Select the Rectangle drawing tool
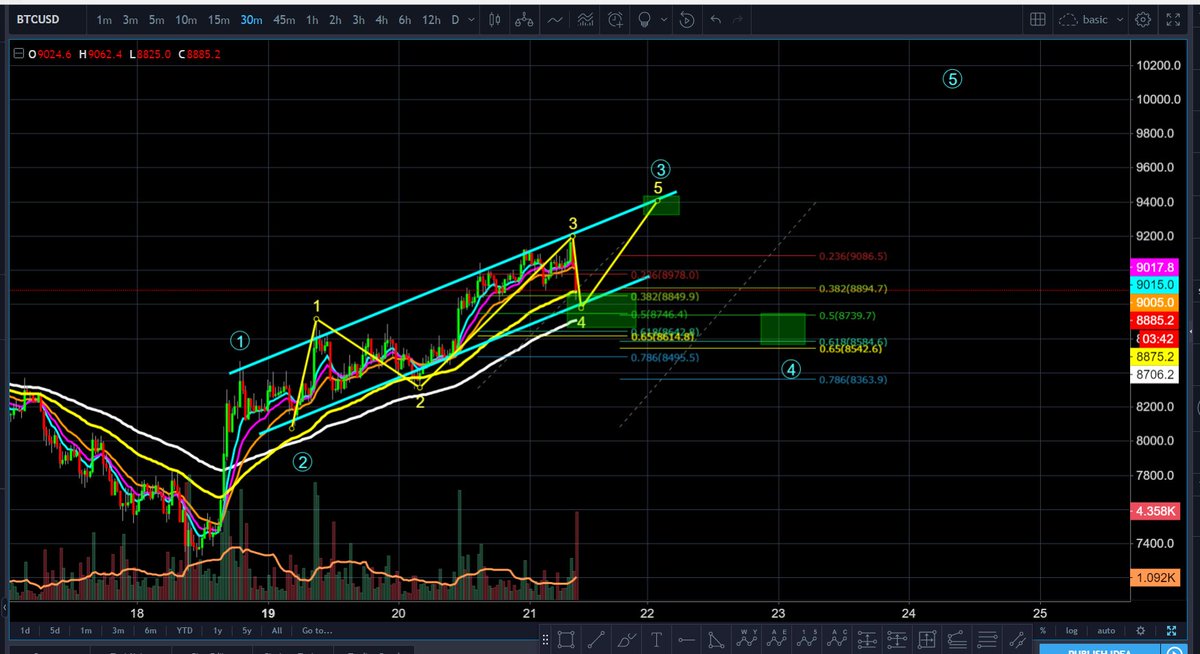1200x654 pixels. pyautogui.click(x=565, y=638)
